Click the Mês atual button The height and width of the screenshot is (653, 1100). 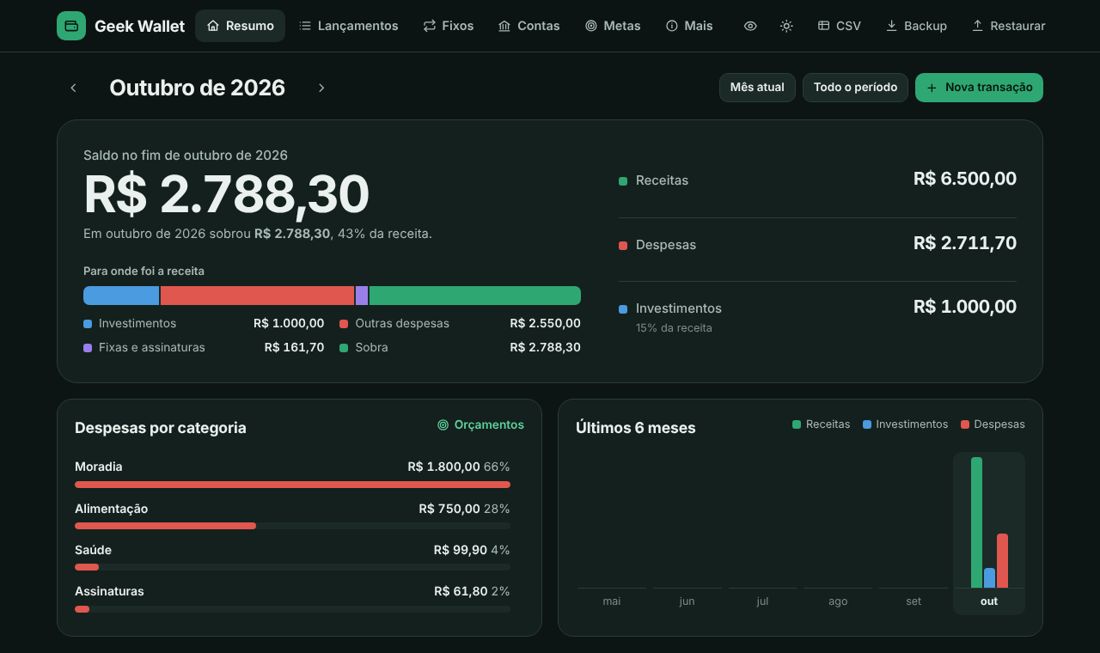(x=757, y=88)
